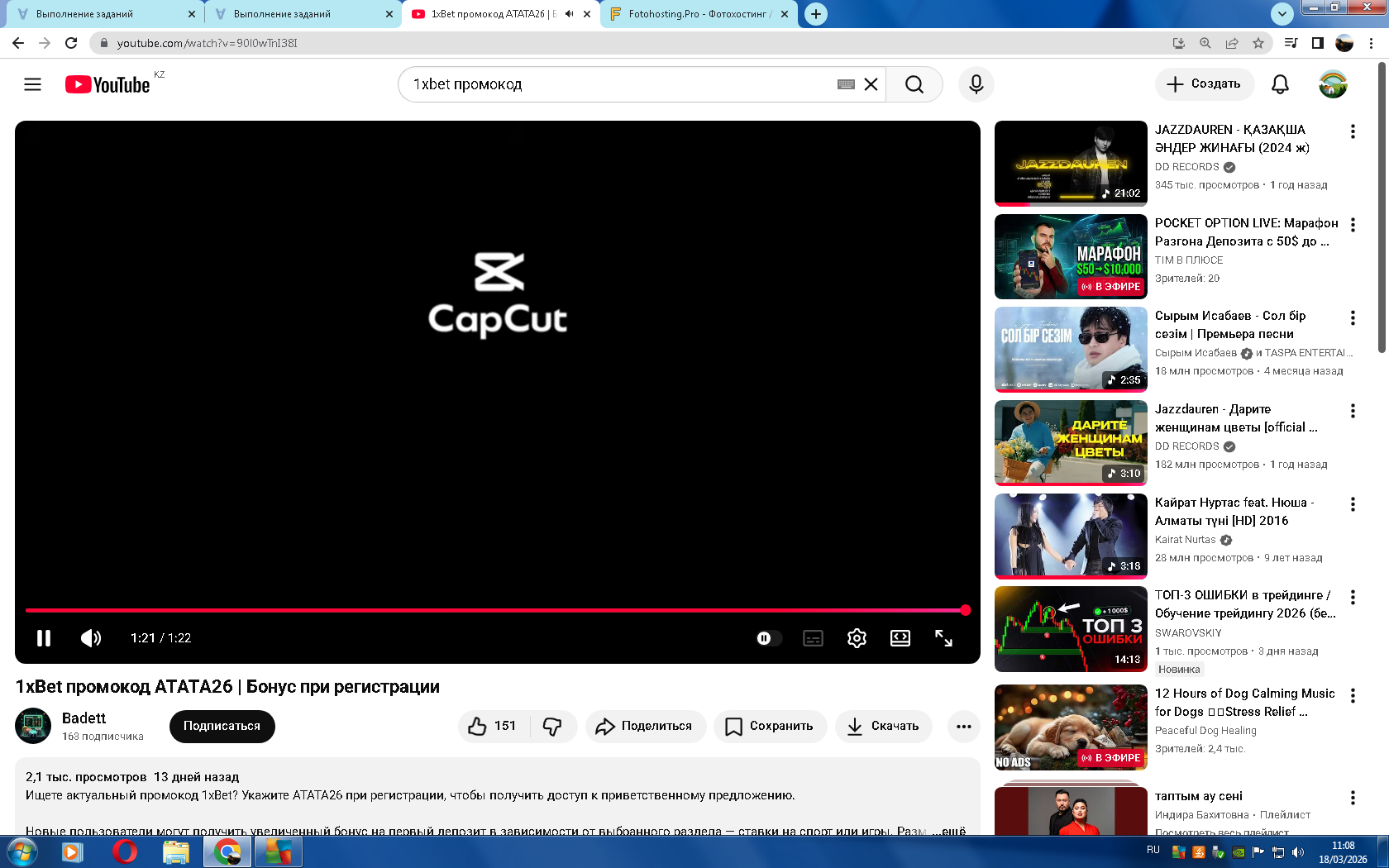1389x868 pixels.
Task: Open the YouTube hamburger guide menu
Action: click(32, 84)
